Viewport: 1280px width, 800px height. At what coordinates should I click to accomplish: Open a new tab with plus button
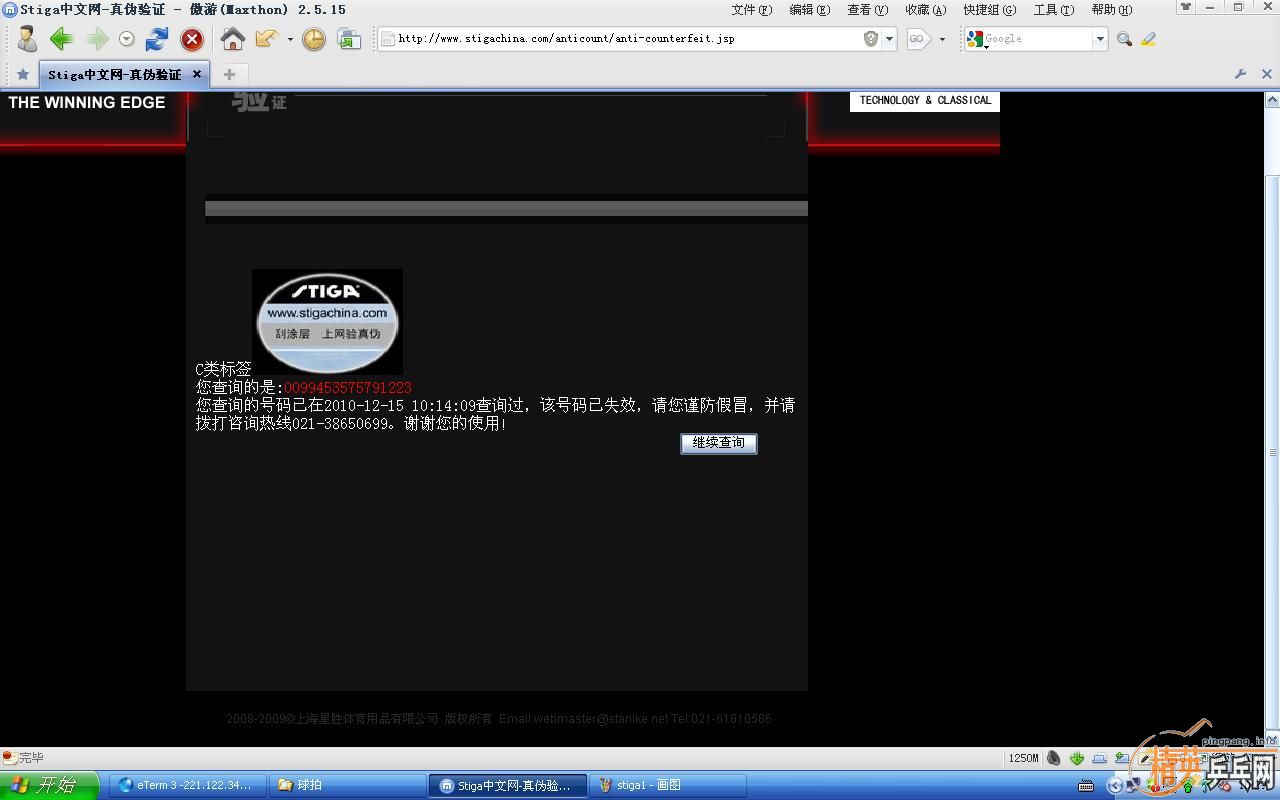point(229,74)
